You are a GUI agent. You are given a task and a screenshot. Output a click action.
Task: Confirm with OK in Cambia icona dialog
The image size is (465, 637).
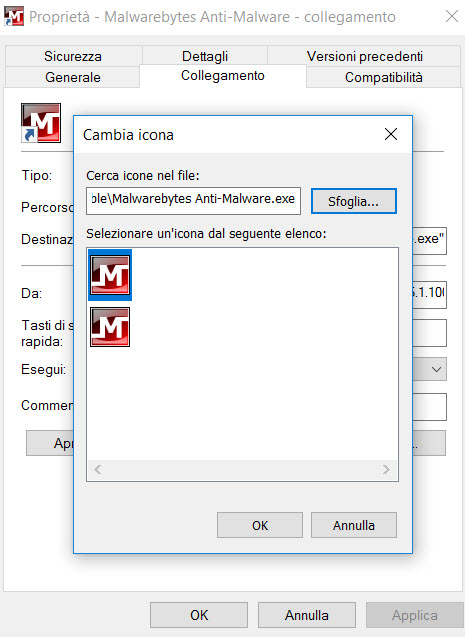(x=260, y=525)
